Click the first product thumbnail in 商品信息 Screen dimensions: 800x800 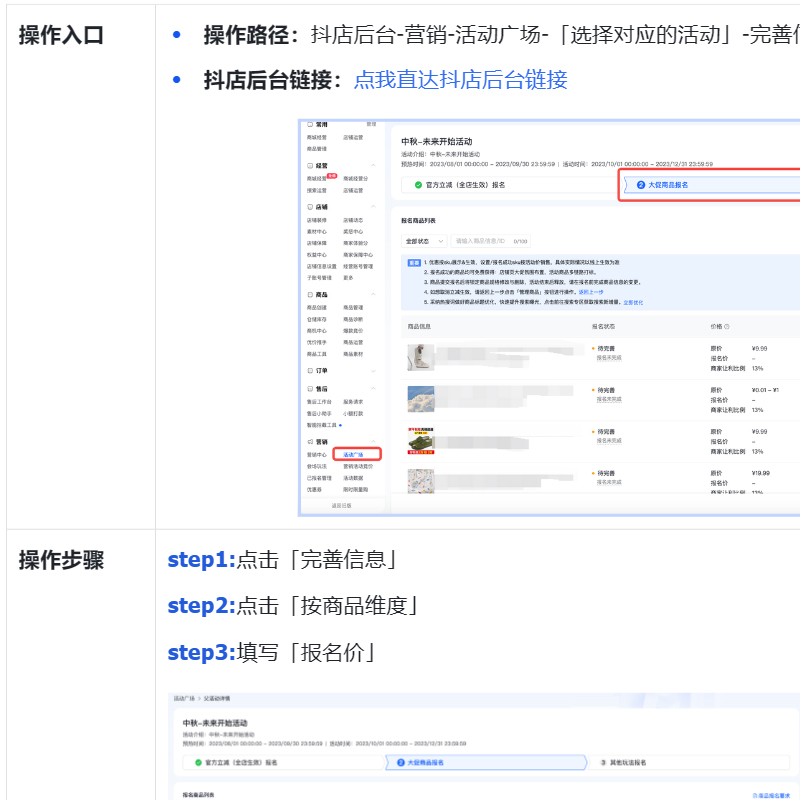420,358
